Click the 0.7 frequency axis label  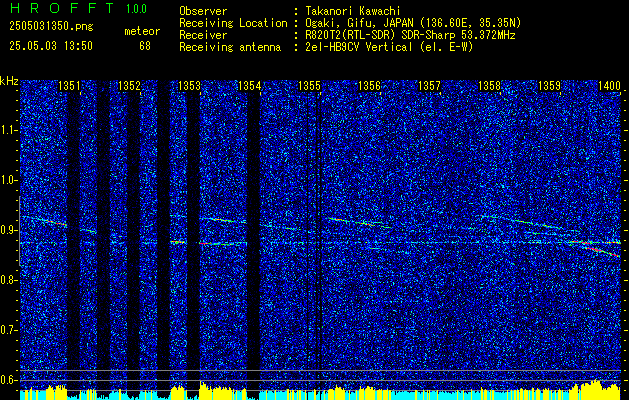tap(8, 330)
